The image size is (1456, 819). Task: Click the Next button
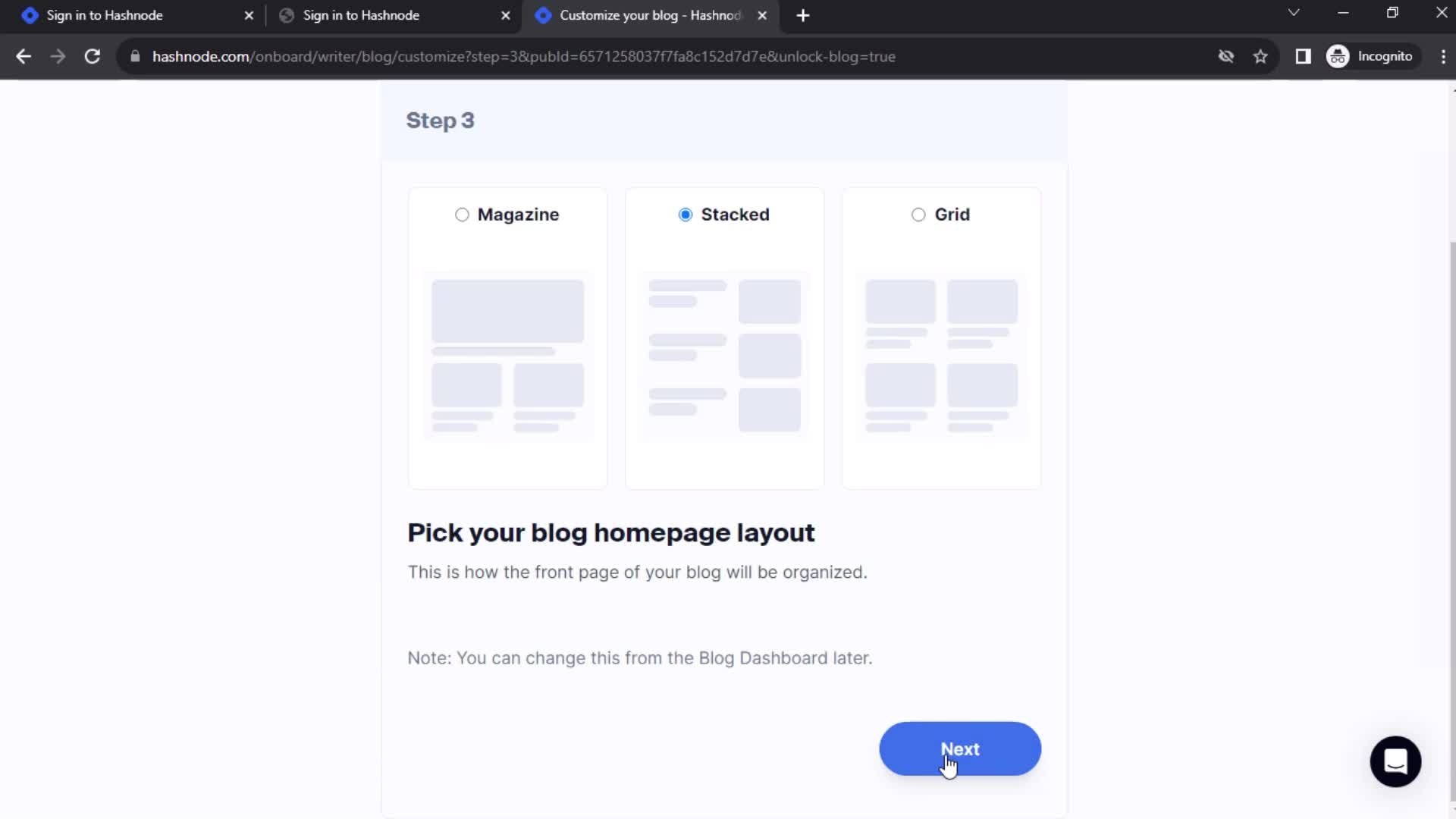point(960,748)
